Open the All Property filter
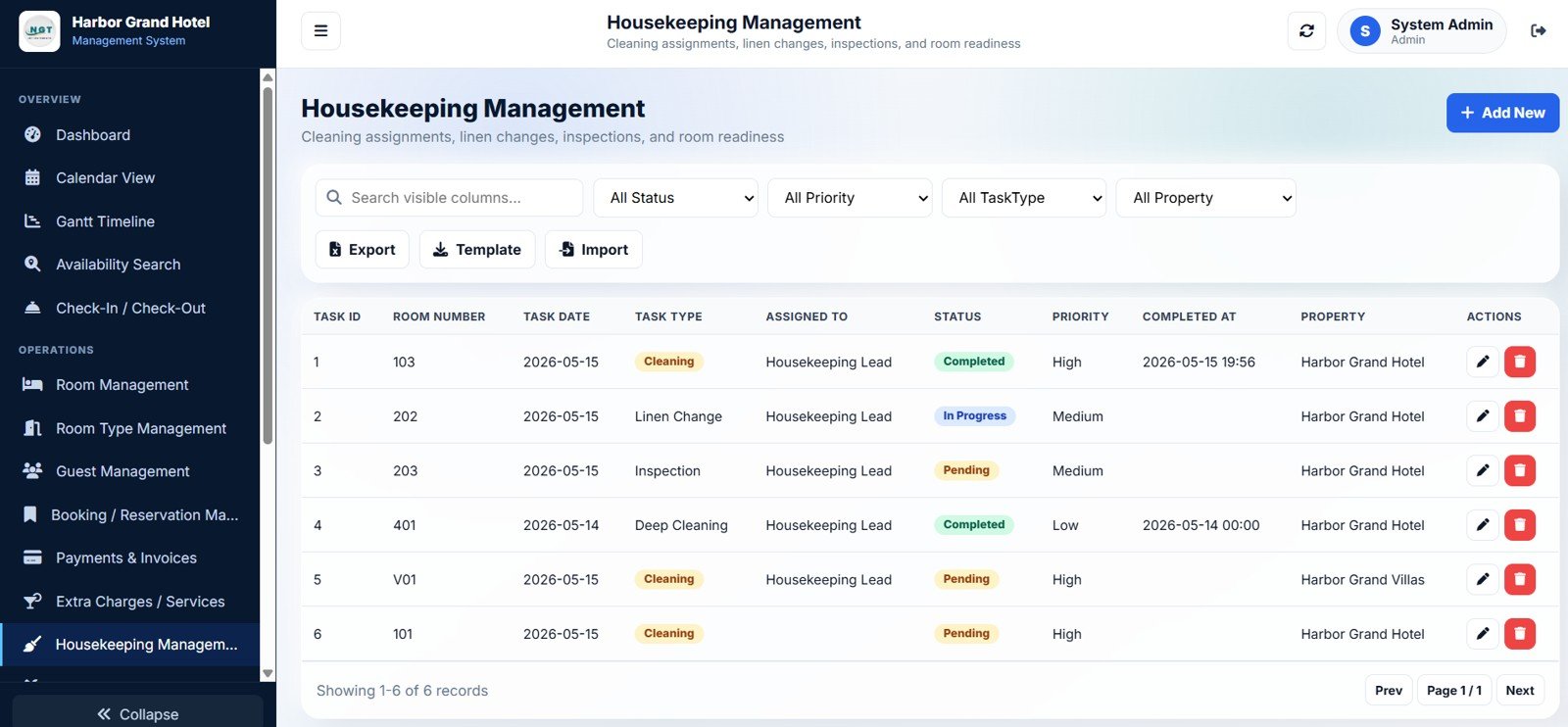1568x727 pixels. (1205, 197)
